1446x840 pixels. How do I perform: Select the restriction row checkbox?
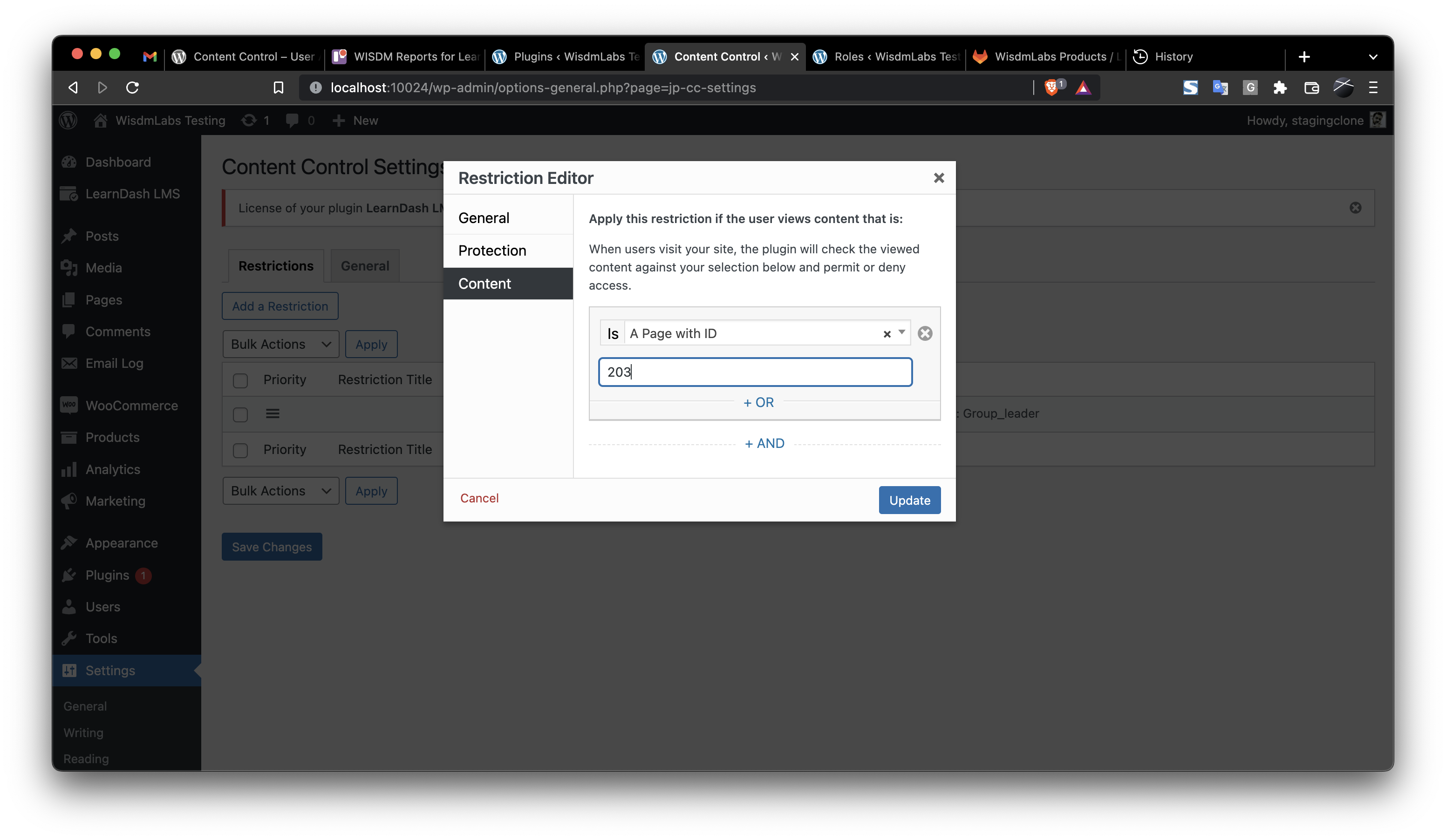click(240, 414)
